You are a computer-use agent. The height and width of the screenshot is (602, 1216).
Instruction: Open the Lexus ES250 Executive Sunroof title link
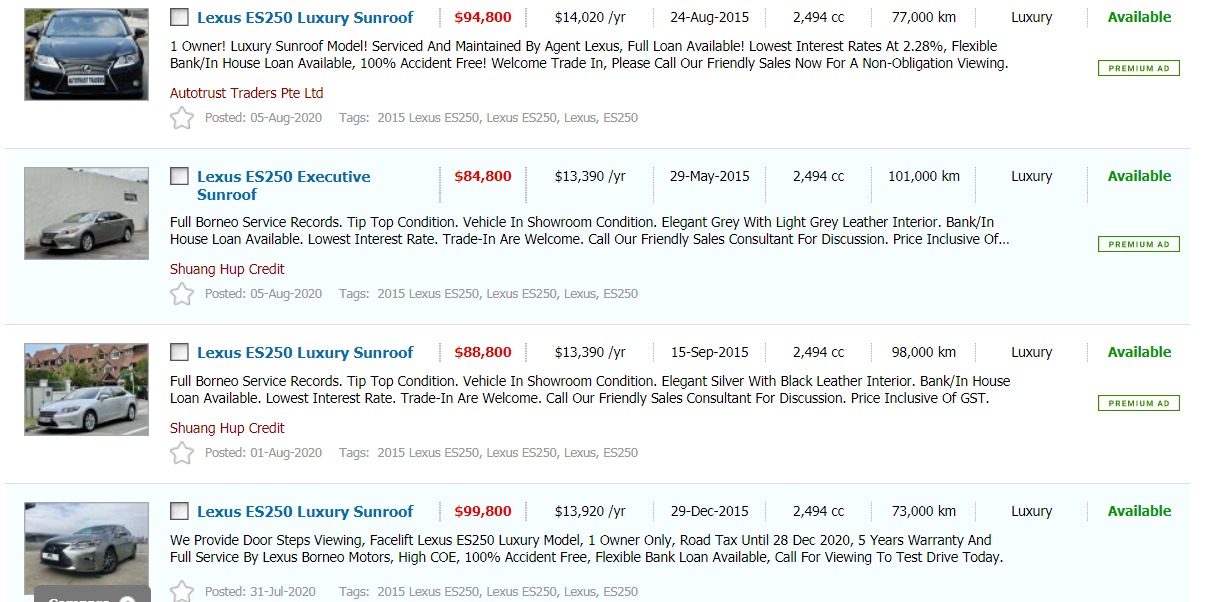point(283,185)
